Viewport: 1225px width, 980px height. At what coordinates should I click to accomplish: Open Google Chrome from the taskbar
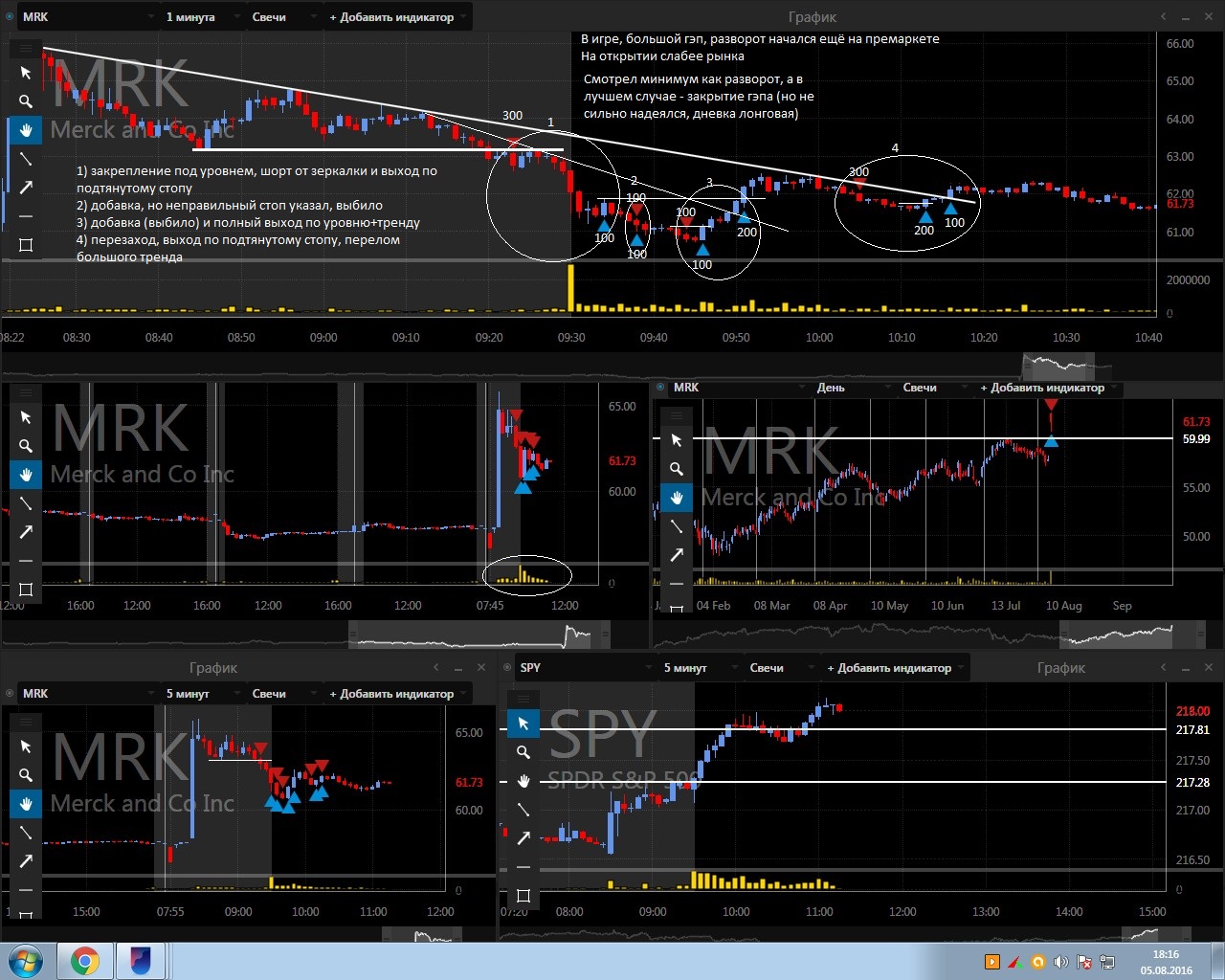click(84, 961)
